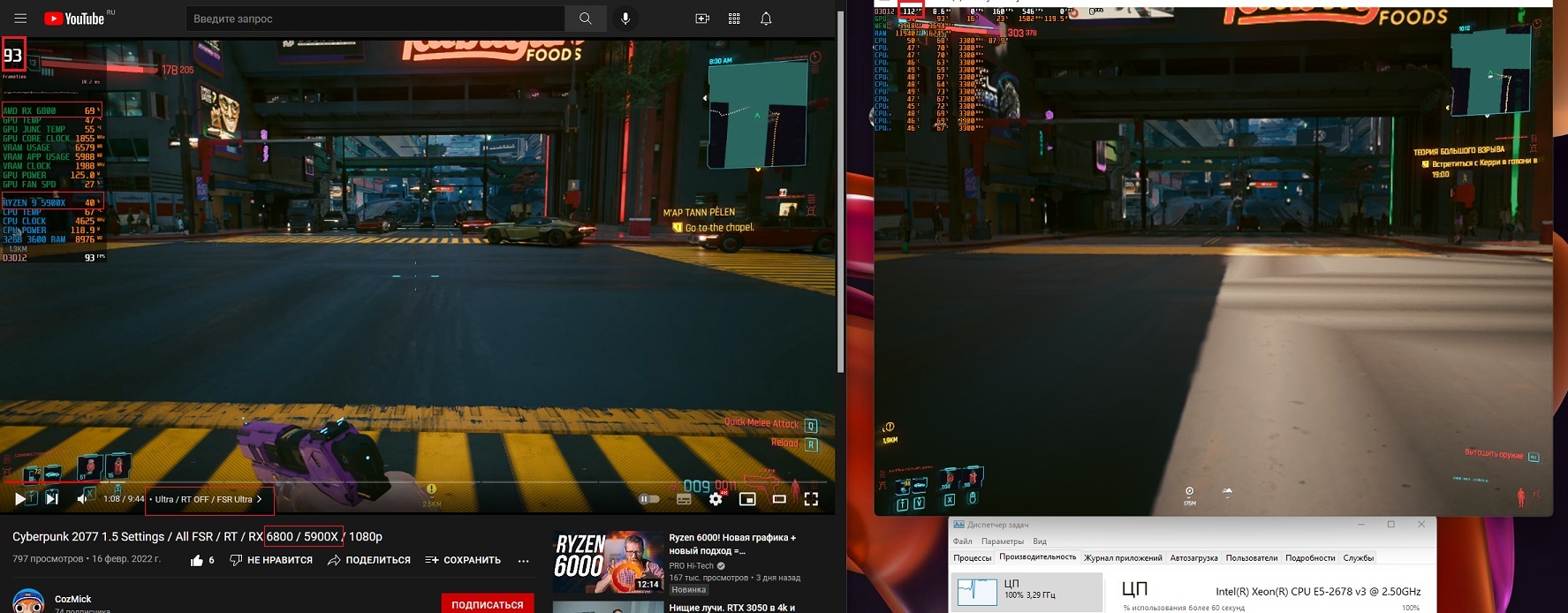Viewport: 1568px width, 613px height.
Task: Skip to the next video
Action: click(x=52, y=499)
